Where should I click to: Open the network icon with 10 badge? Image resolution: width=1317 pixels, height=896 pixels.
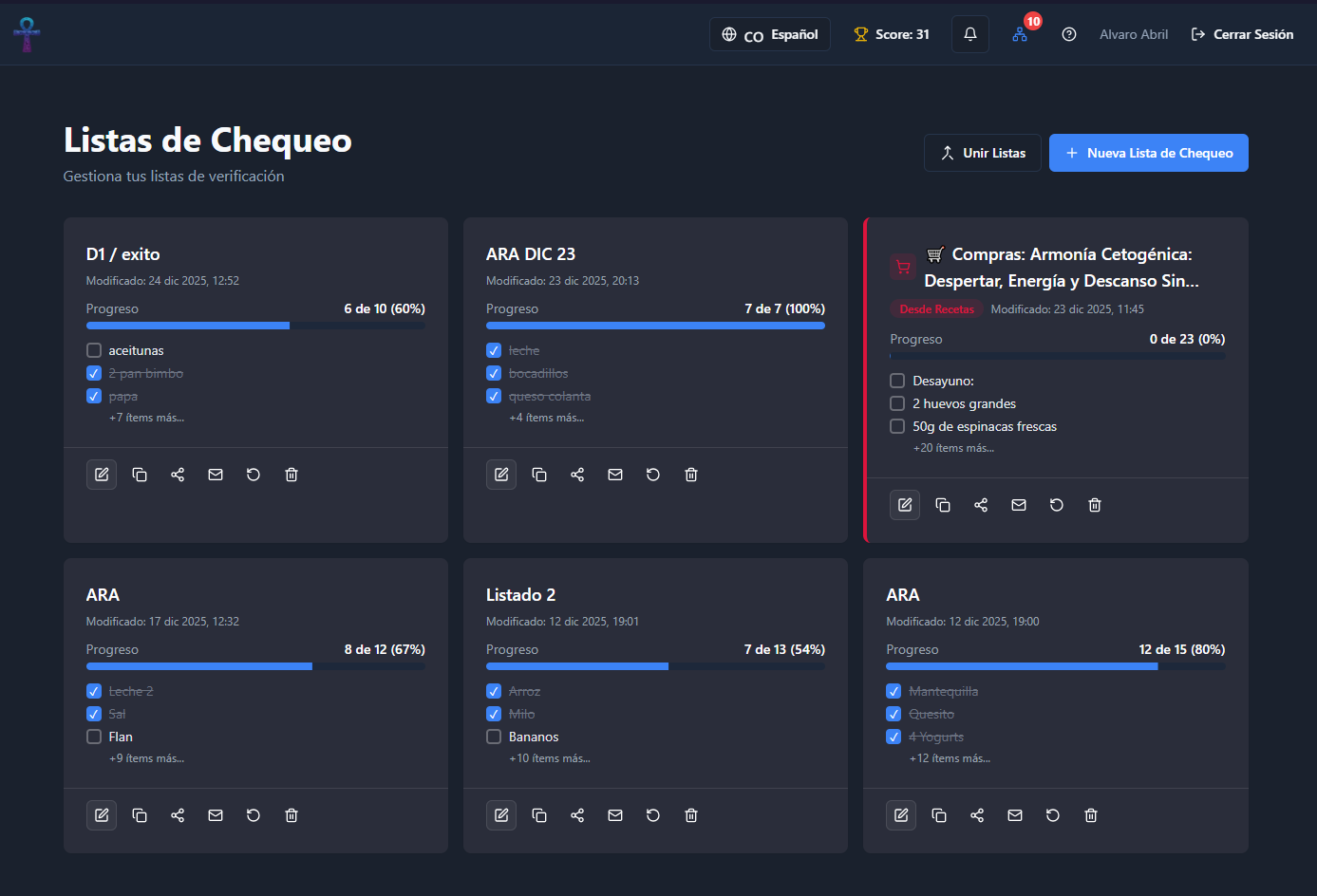click(1020, 34)
